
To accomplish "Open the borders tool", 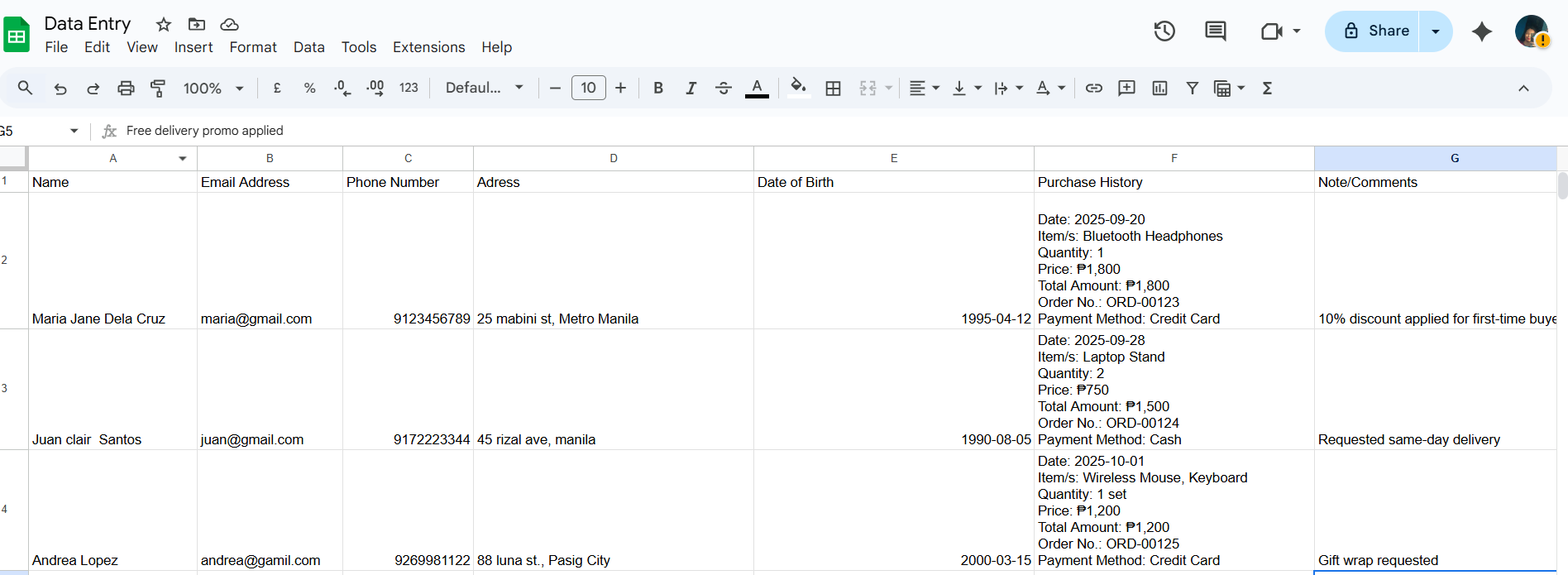I will (x=833, y=88).
